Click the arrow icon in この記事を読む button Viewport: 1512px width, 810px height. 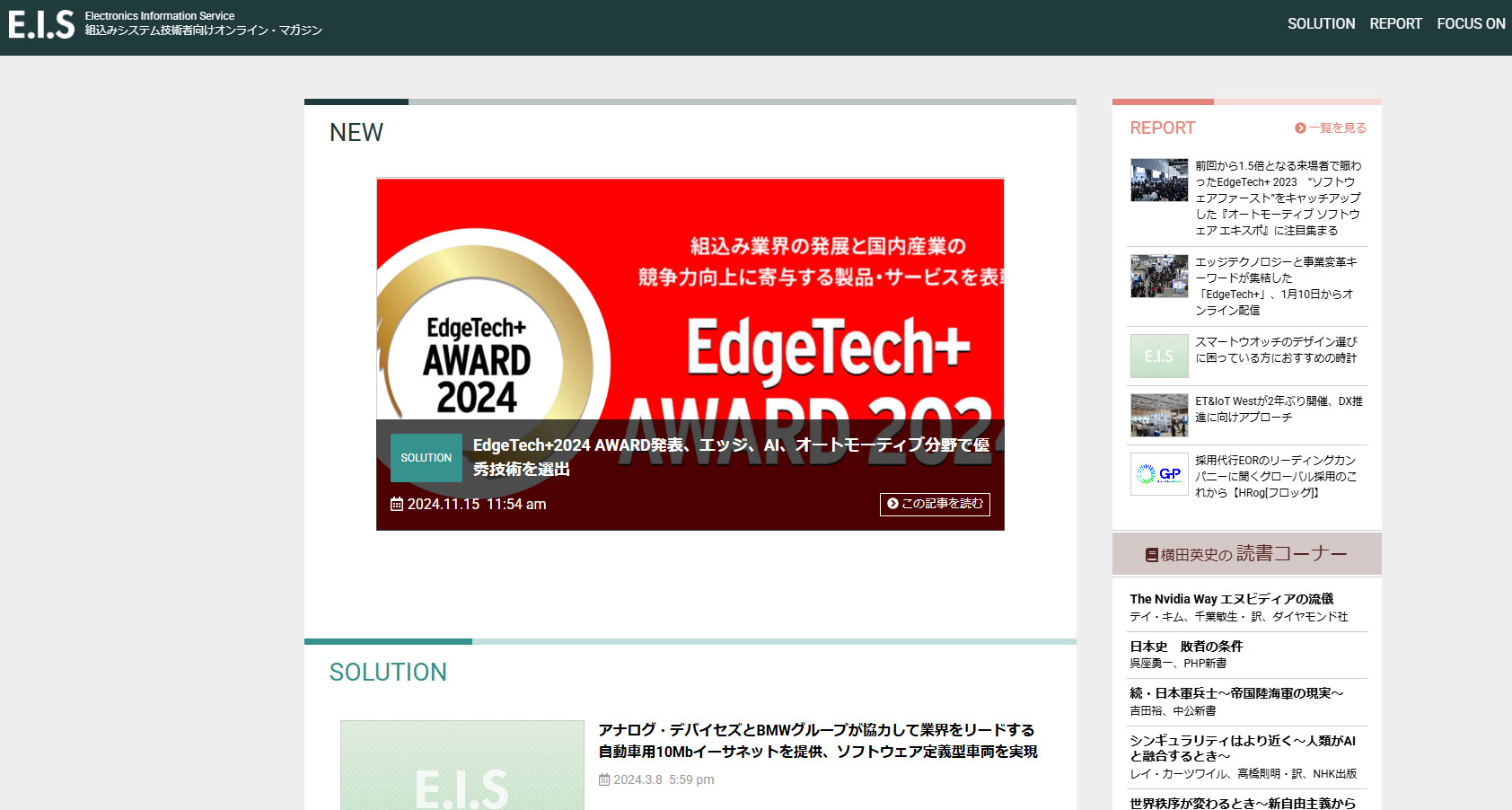pyautogui.click(x=891, y=505)
